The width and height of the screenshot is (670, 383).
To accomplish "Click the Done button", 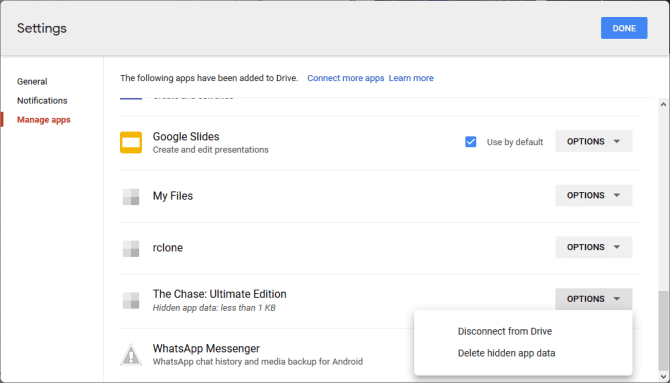I will (x=624, y=28).
